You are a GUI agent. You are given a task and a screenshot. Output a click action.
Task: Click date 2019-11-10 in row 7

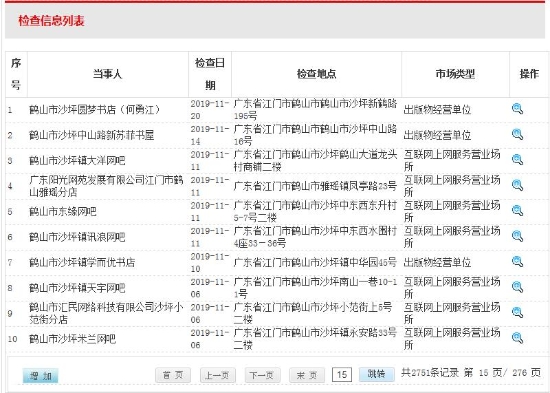tap(210, 262)
